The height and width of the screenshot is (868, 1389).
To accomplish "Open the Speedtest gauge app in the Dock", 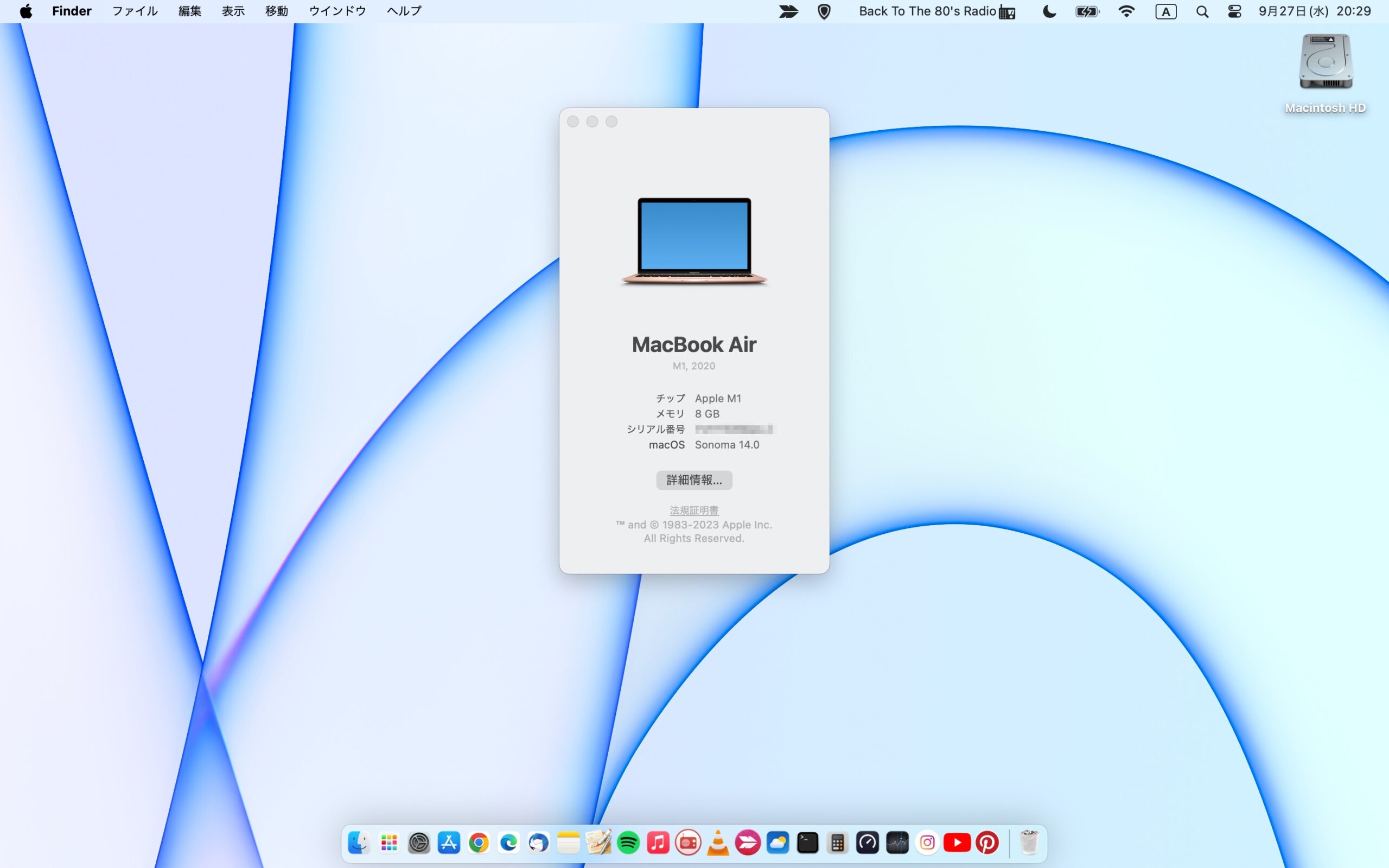I will (867, 843).
